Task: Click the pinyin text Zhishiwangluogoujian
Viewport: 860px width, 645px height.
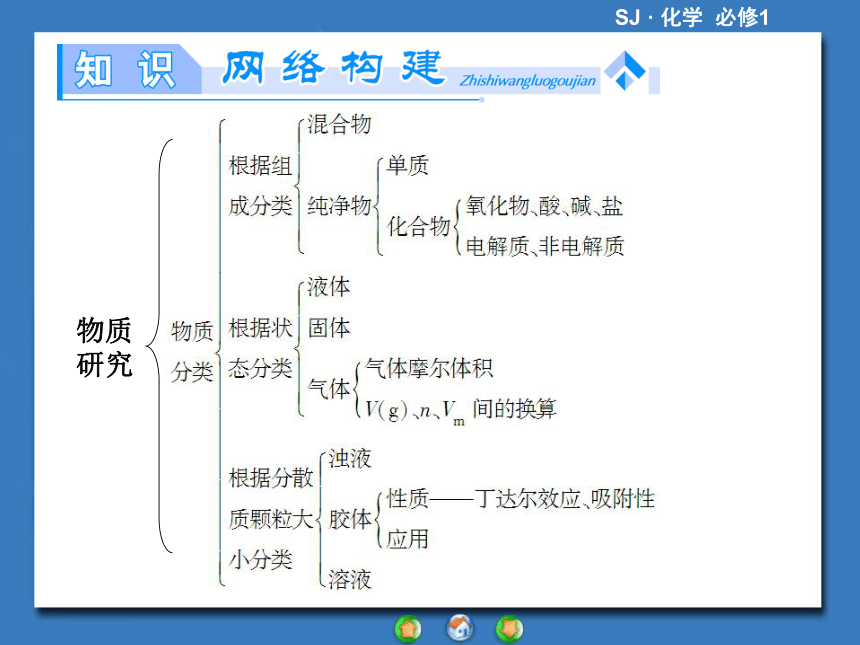Action: [x=528, y=81]
